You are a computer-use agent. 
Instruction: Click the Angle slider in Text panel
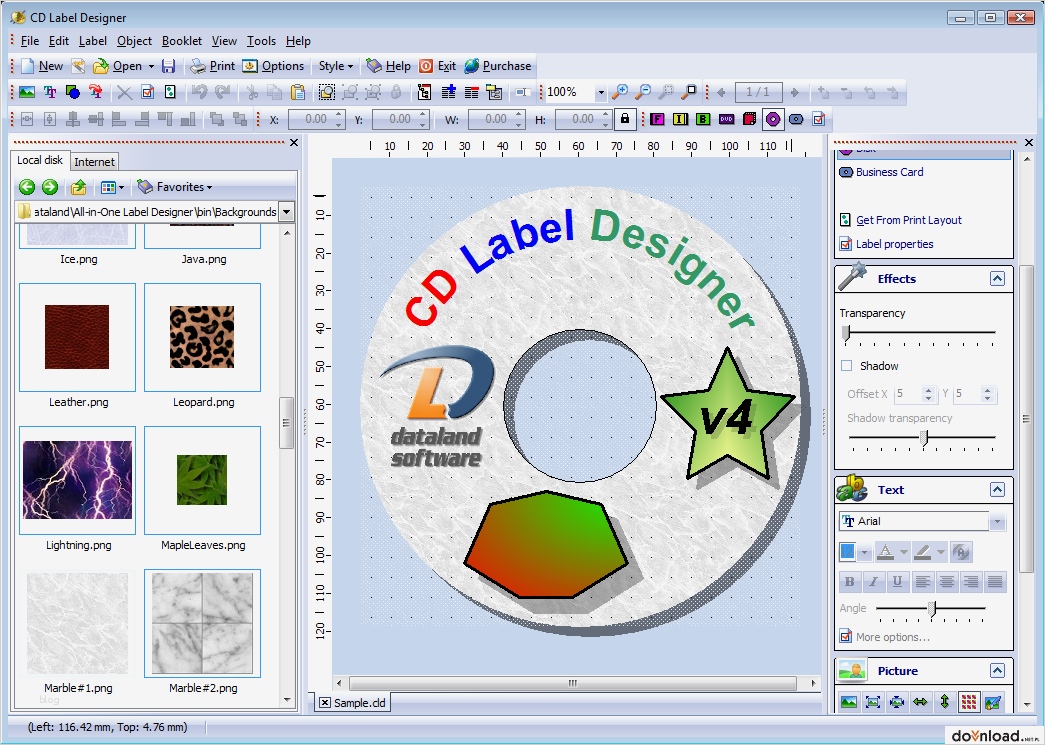(931, 609)
